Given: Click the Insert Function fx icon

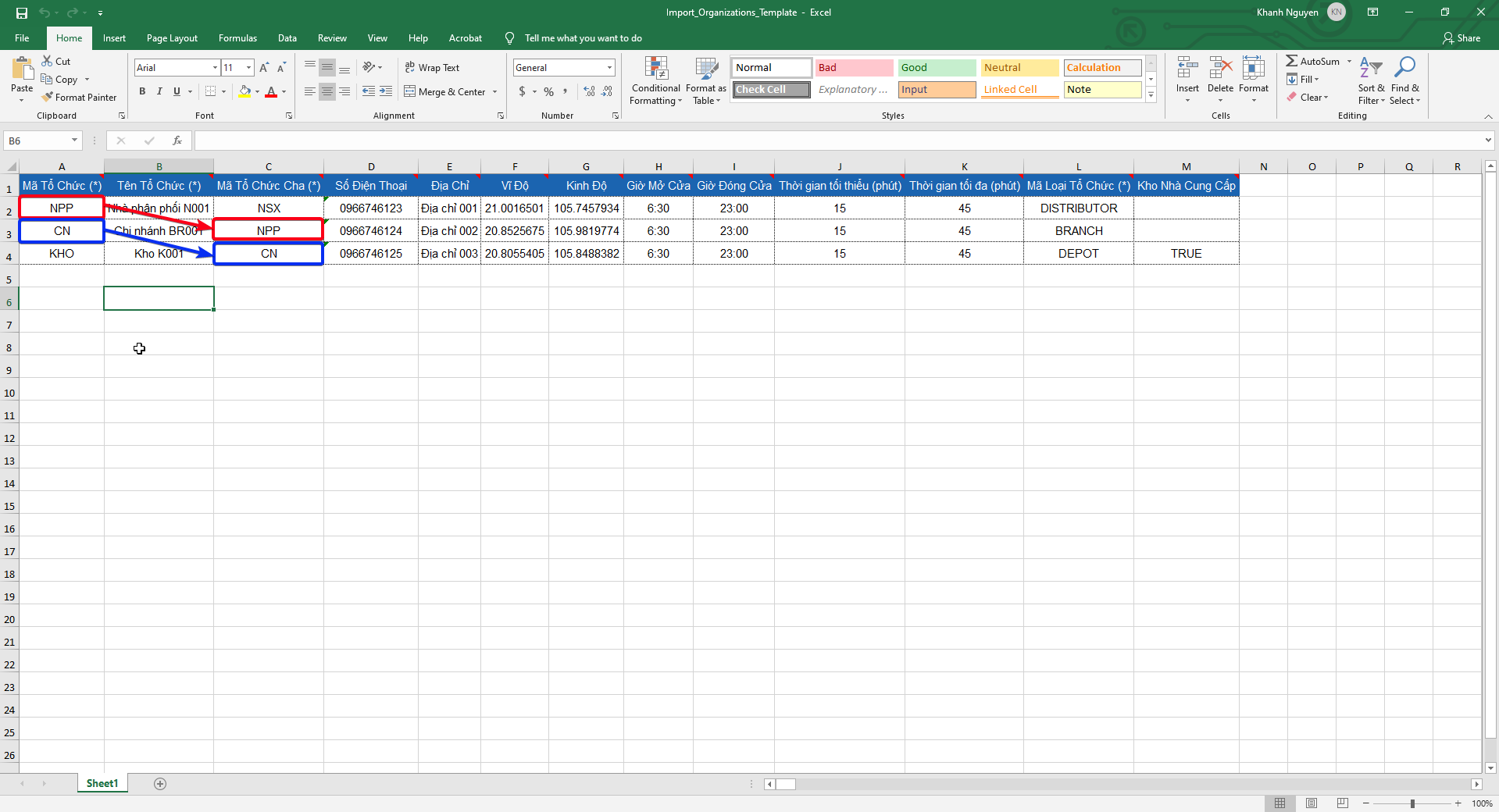Looking at the screenshot, I should click(177, 141).
